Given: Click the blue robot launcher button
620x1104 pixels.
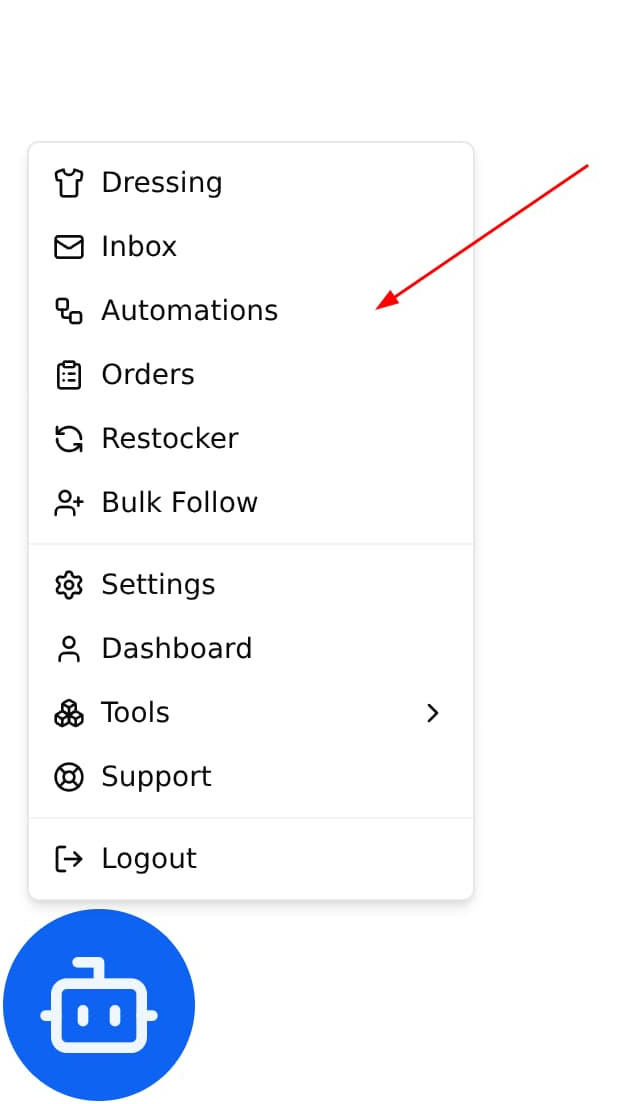Looking at the screenshot, I should click(x=99, y=1005).
